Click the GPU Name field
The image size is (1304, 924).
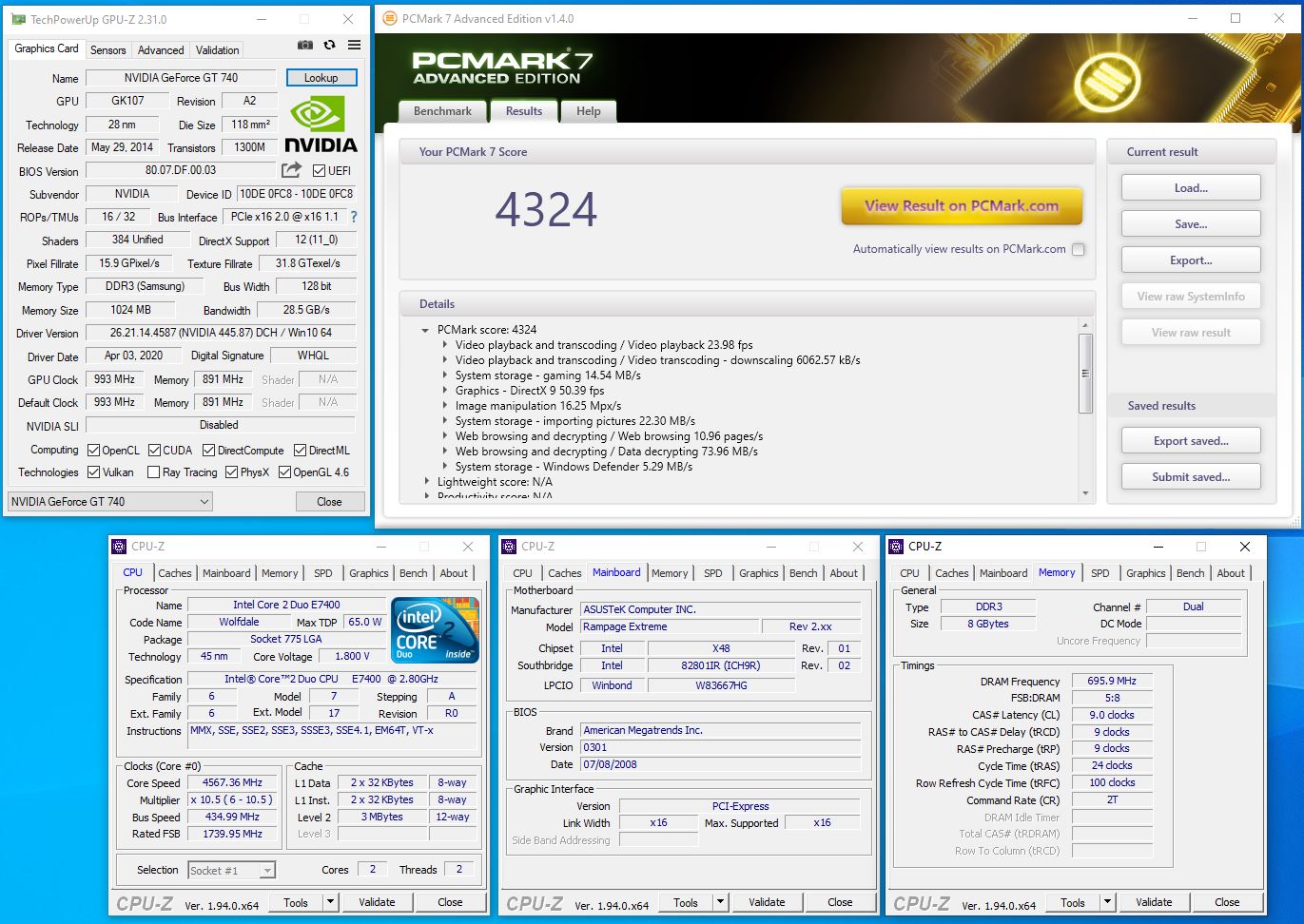(181, 78)
